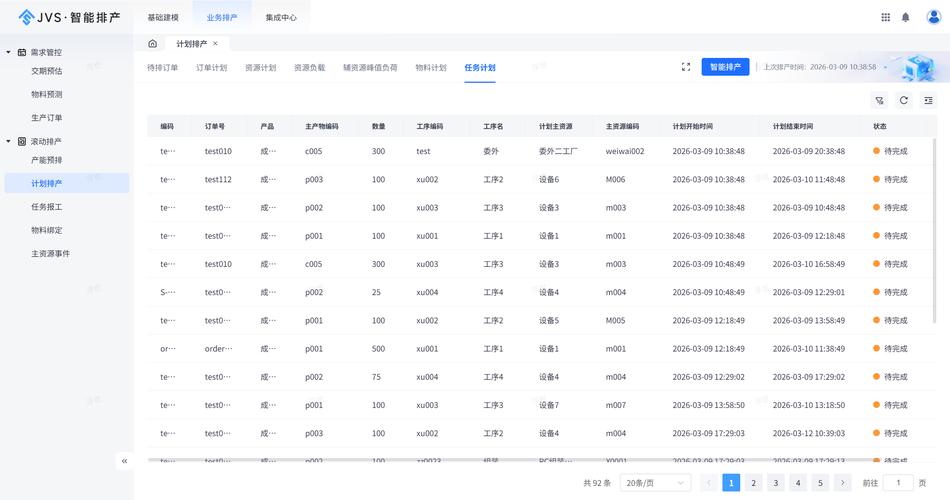Go to next page arrow

842,483
